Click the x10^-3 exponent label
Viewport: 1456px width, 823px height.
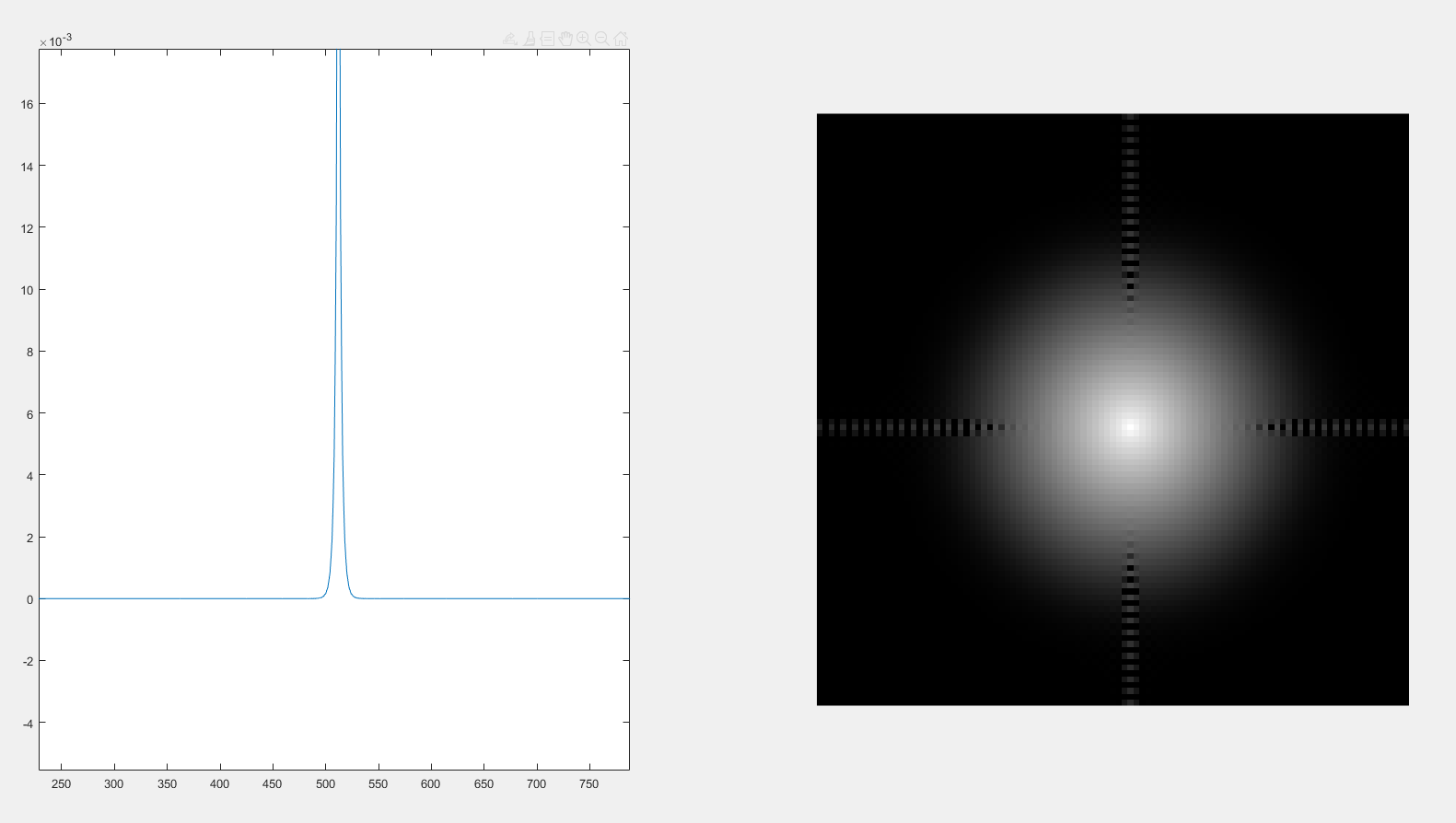[x=55, y=41]
